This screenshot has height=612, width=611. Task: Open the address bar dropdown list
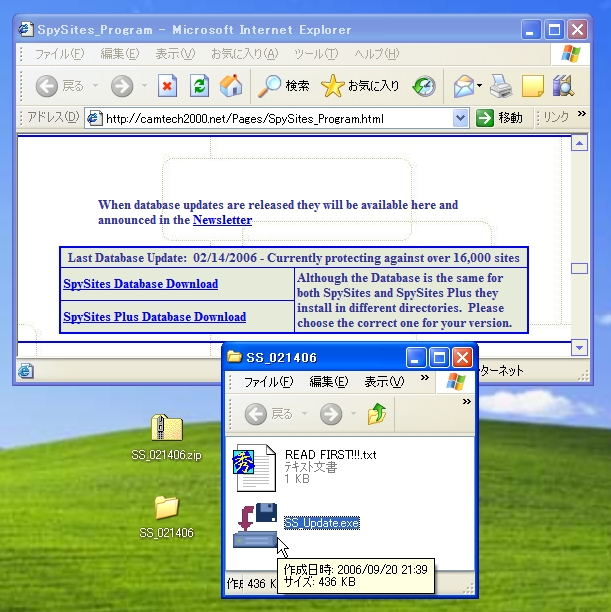click(x=461, y=118)
